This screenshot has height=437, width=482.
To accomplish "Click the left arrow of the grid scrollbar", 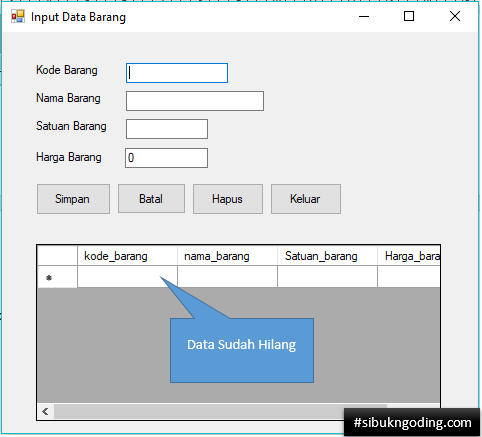I will 46,412.
